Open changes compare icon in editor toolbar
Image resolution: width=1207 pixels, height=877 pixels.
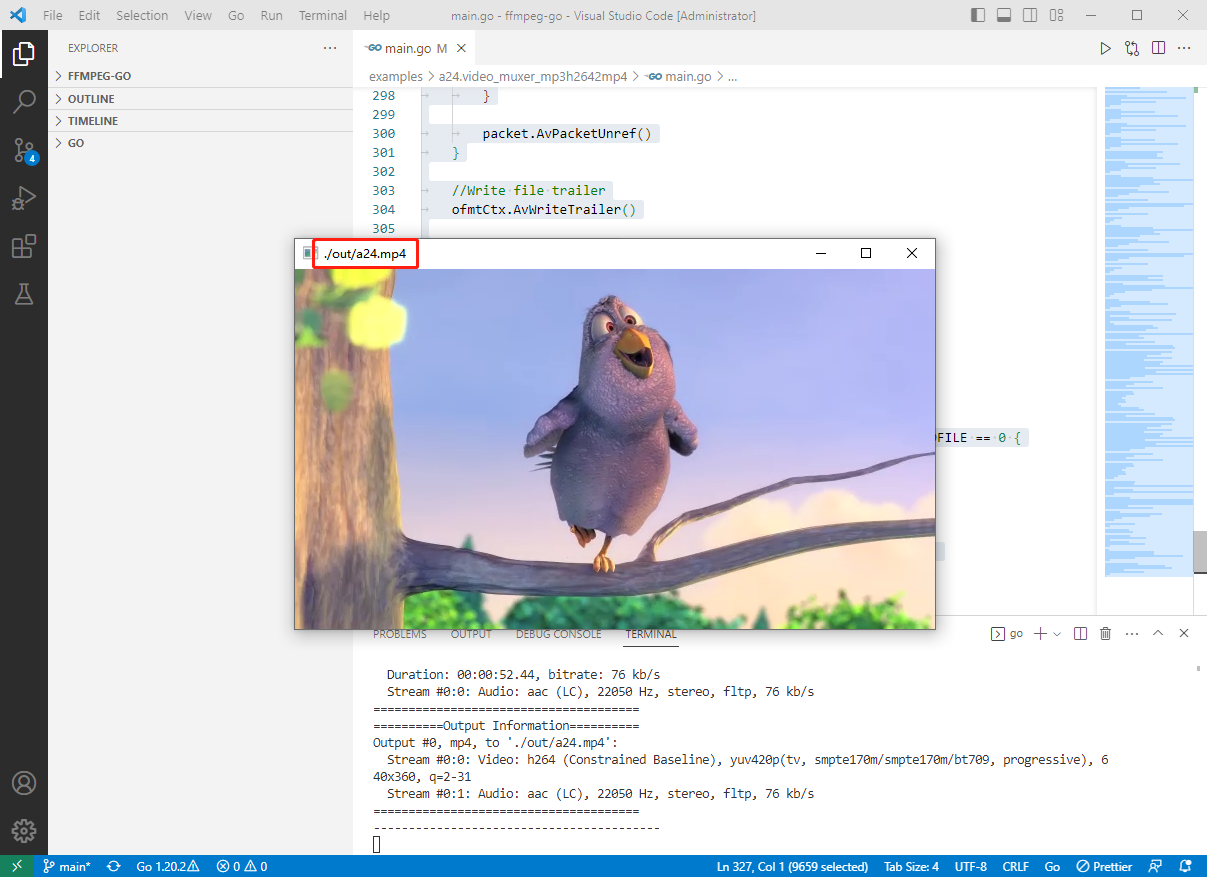point(1132,48)
